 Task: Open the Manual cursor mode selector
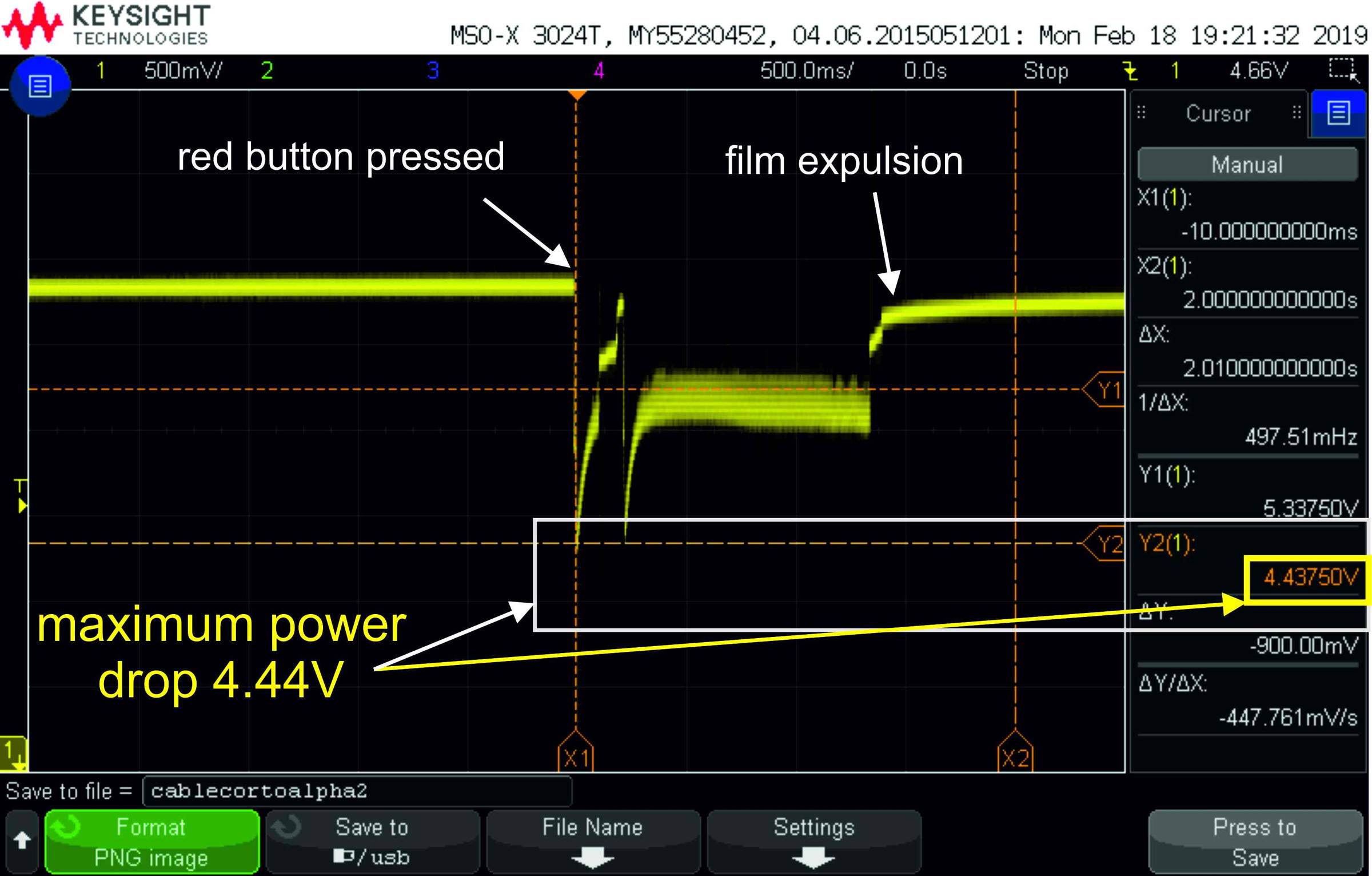pyautogui.click(x=1247, y=165)
